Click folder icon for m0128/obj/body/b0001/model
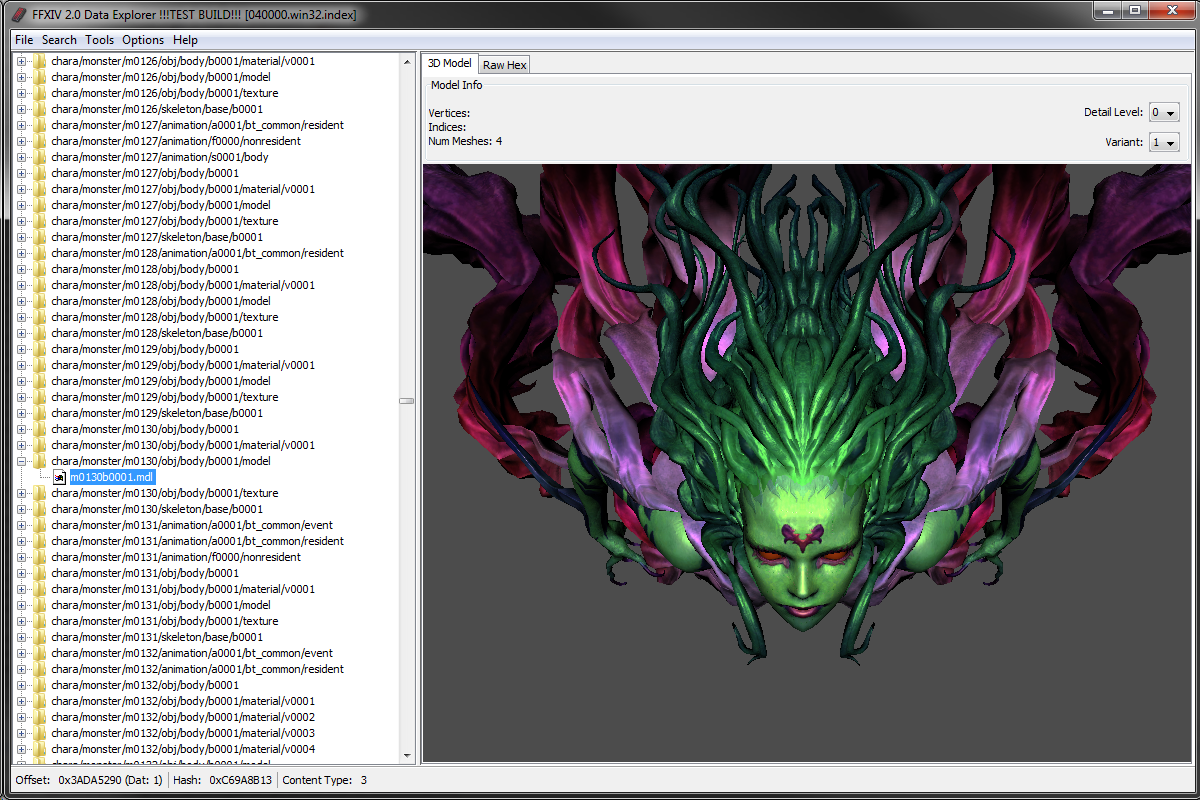The height and width of the screenshot is (800, 1200). [x=40, y=301]
